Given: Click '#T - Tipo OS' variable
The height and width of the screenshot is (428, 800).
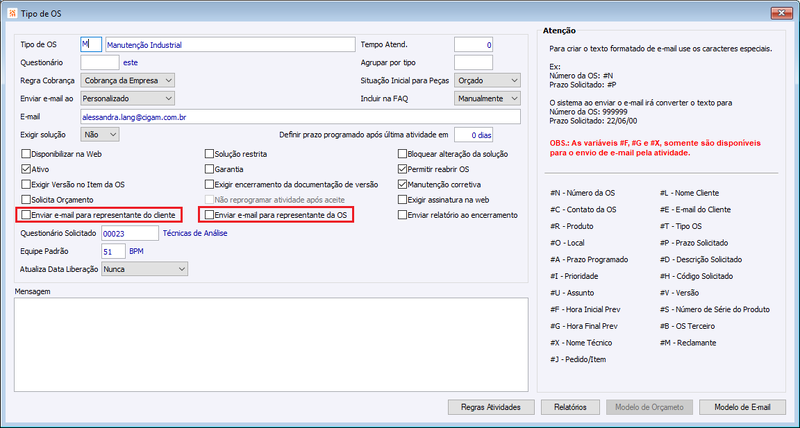Looking at the screenshot, I should coord(681,226).
